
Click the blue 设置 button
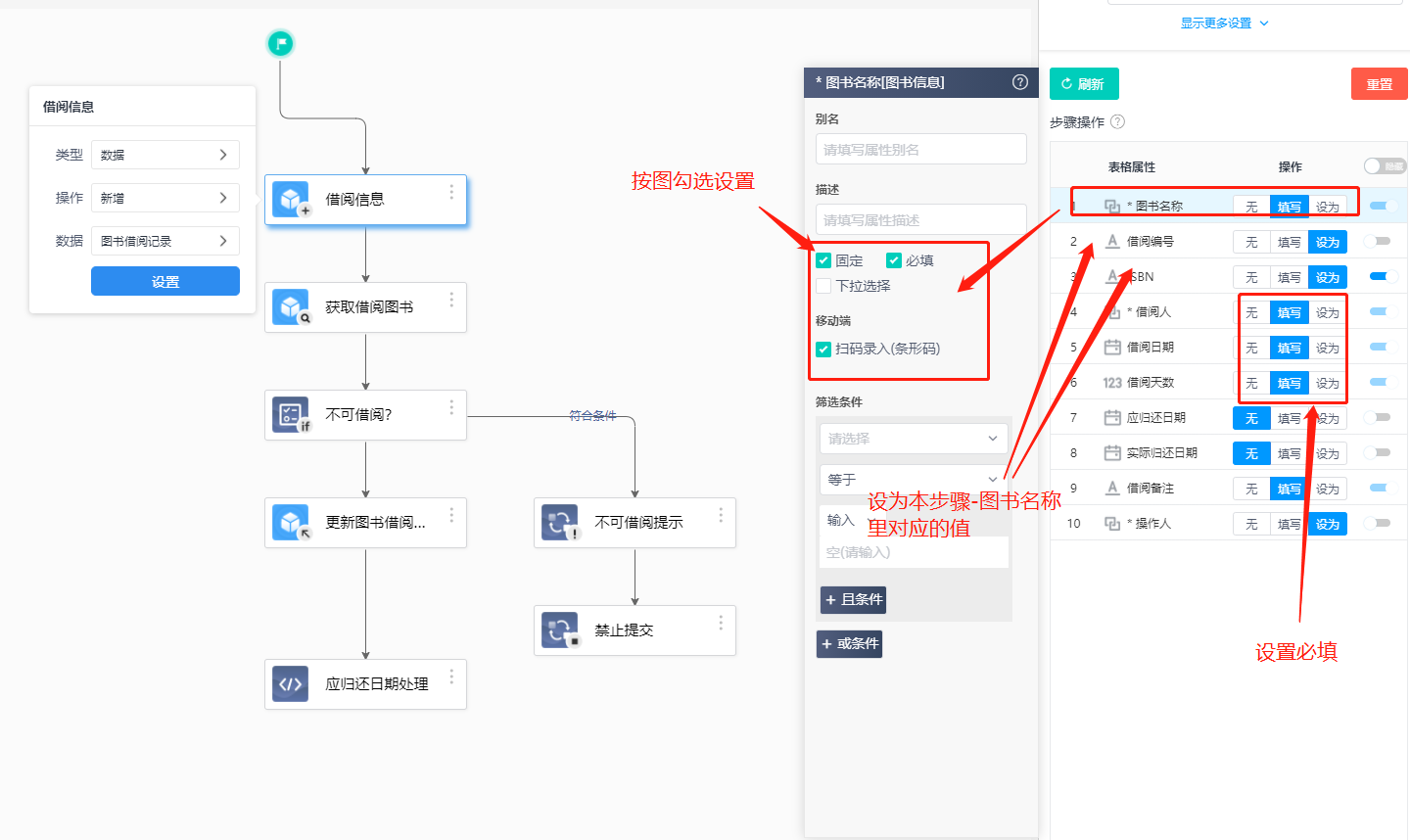(165, 281)
